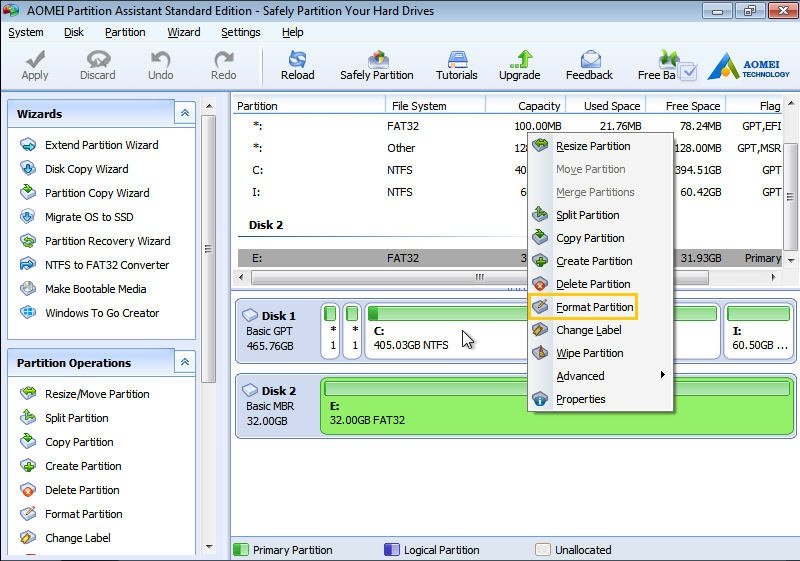Choose Wipe Partition in context menu
800x561 pixels.
601,353
